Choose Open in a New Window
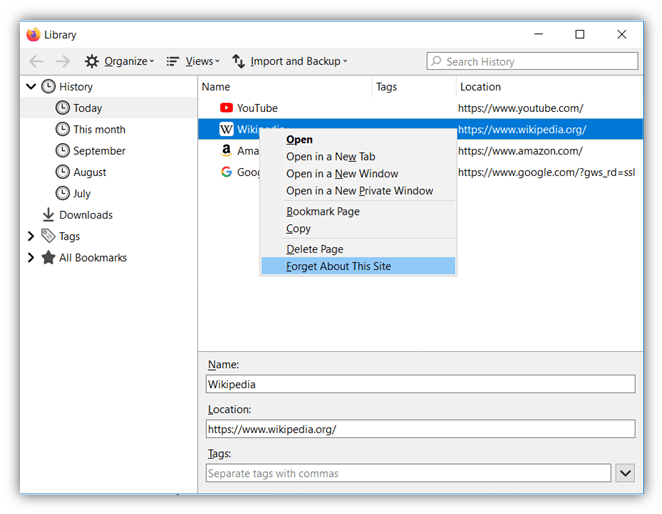Image resolution: width=662 pixels, height=514 pixels. pyautogui.click(x=358, y=174)
